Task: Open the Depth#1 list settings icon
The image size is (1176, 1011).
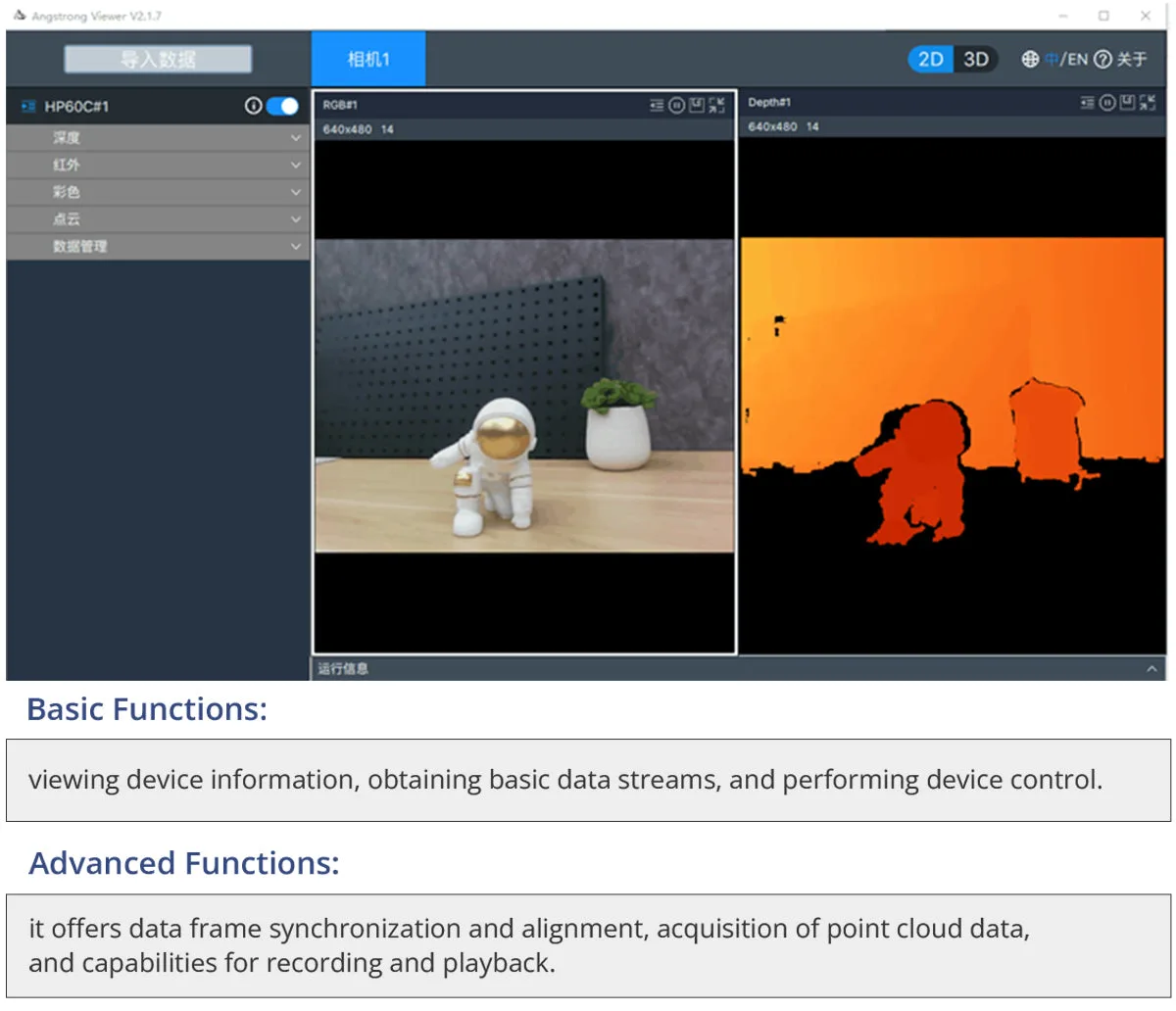Action: tap(1087, 103)
